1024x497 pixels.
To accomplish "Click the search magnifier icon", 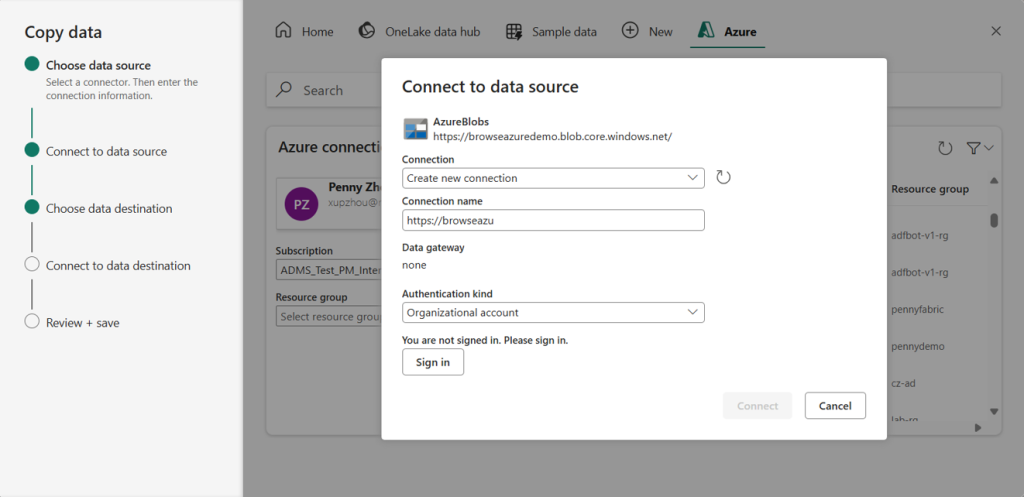I will (284, 90).
